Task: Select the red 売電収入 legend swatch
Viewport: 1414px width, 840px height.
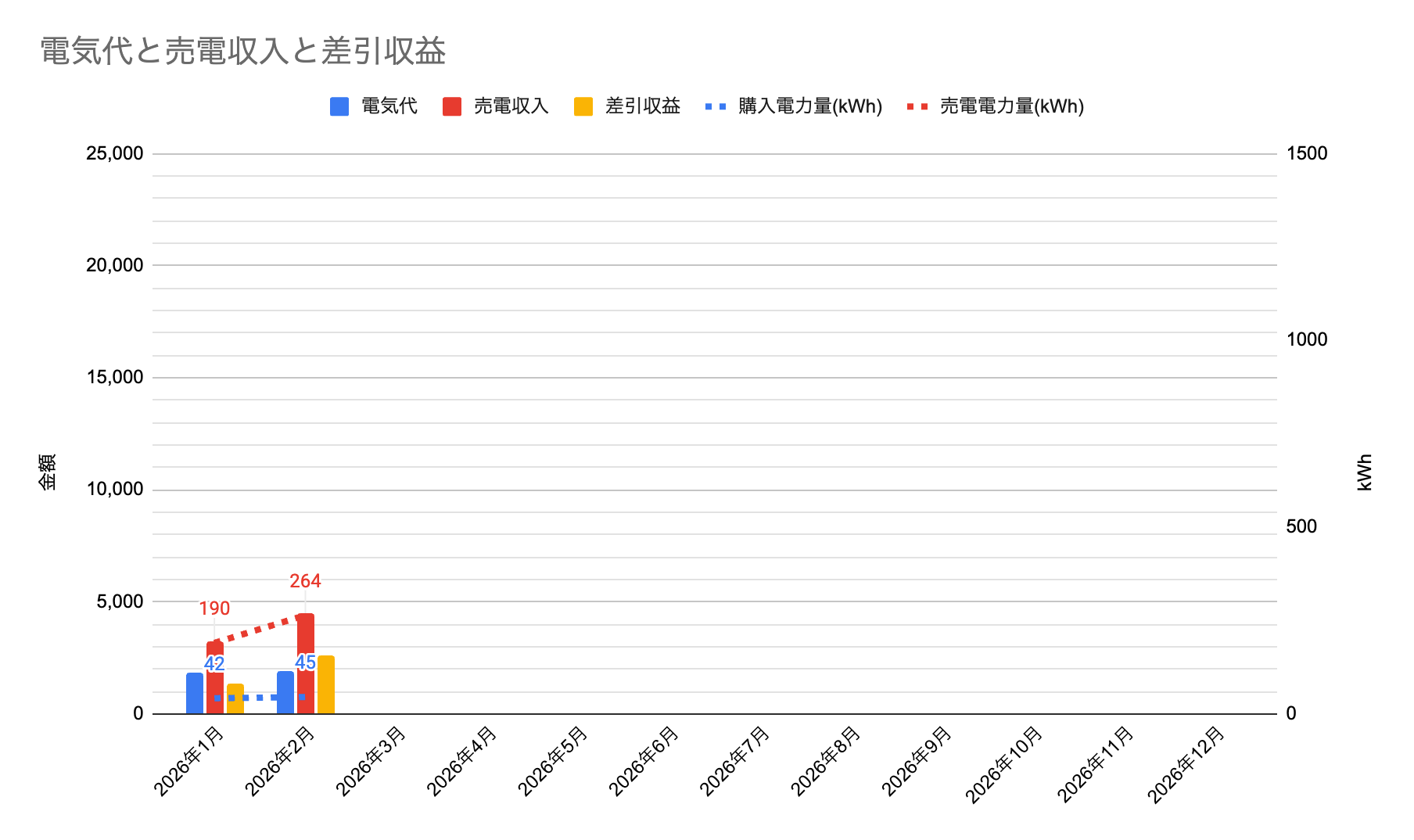Action: tap(451, 106)
